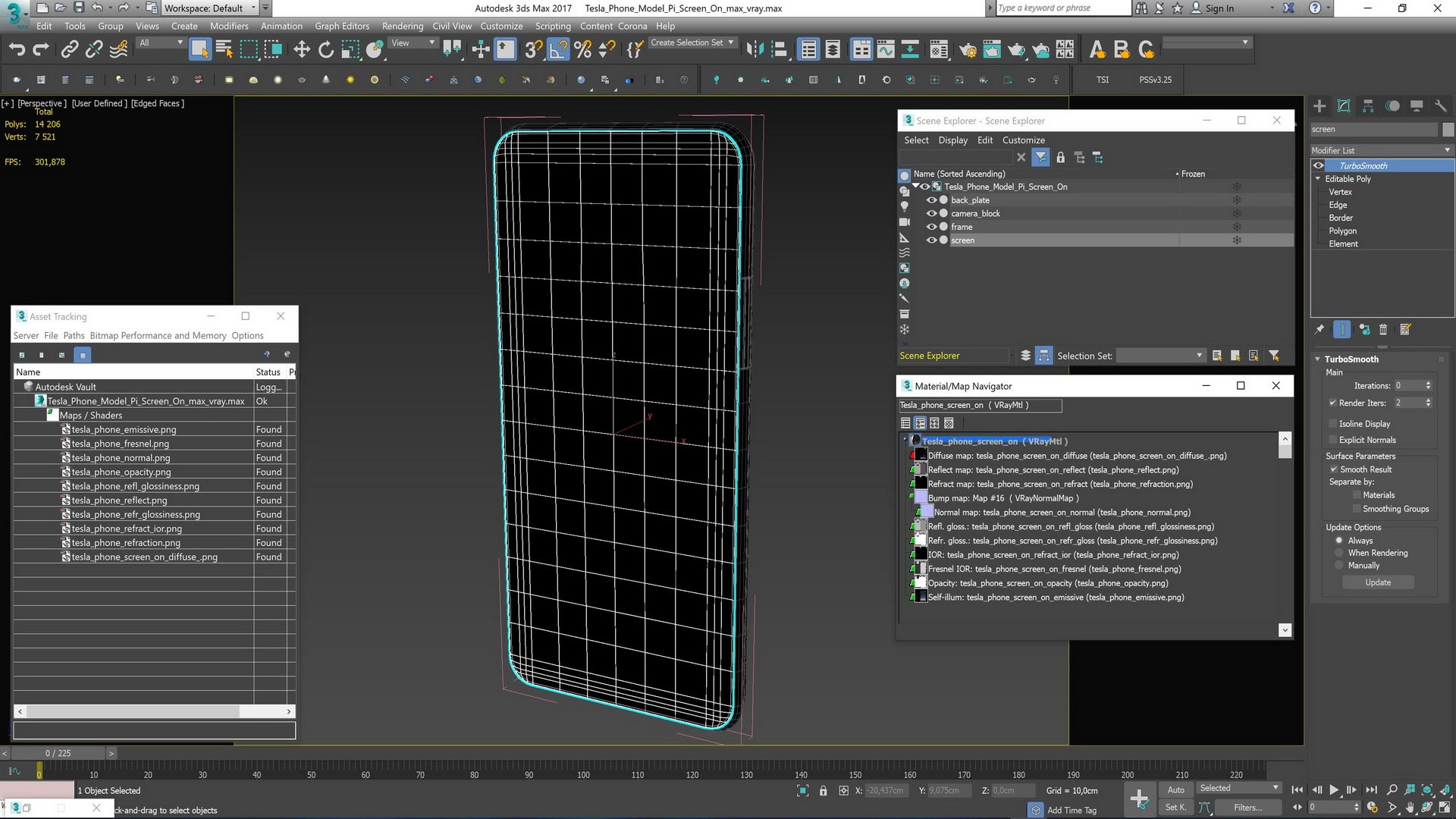Select the Manually update option
Viewport: 1456px width, 819px height.
point(1339,566)
